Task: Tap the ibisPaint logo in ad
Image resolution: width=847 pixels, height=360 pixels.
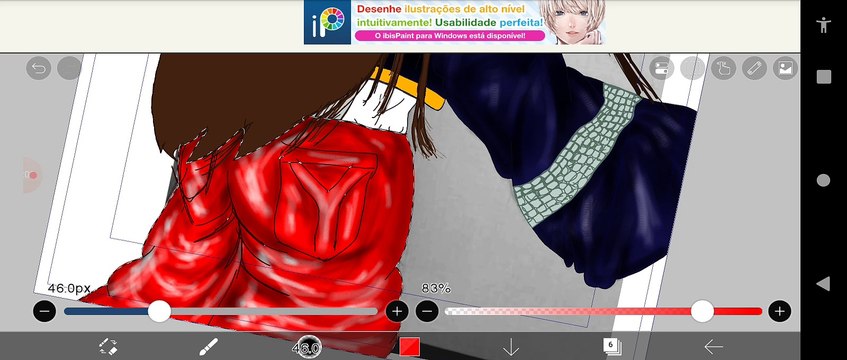Action: (x=327, y=22)
